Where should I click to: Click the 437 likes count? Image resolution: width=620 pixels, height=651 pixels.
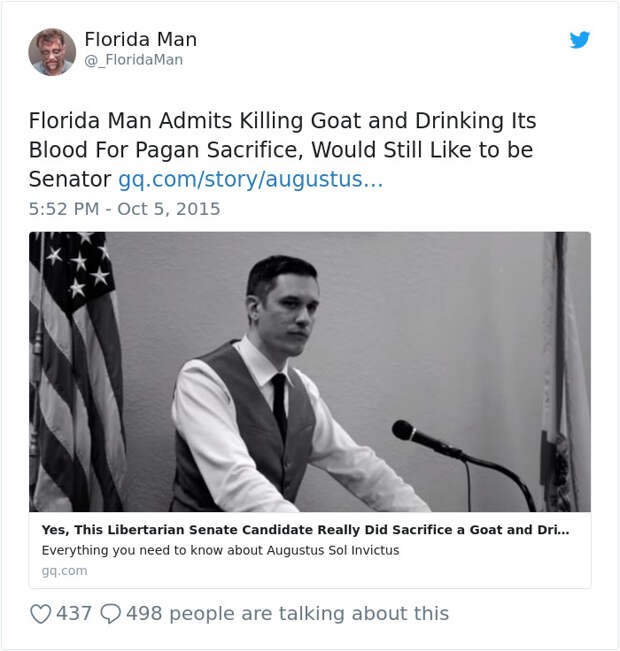74,613
